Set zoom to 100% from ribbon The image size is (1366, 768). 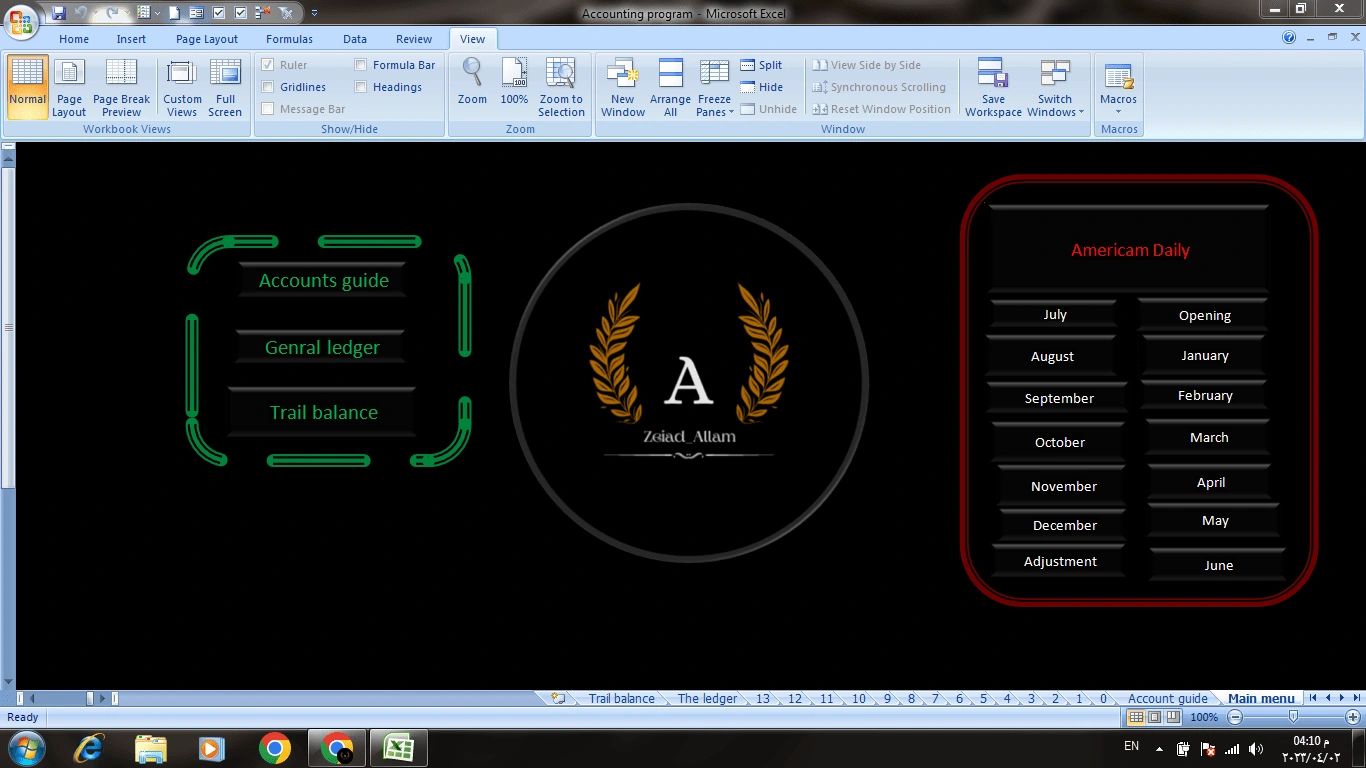click(514, 82)
